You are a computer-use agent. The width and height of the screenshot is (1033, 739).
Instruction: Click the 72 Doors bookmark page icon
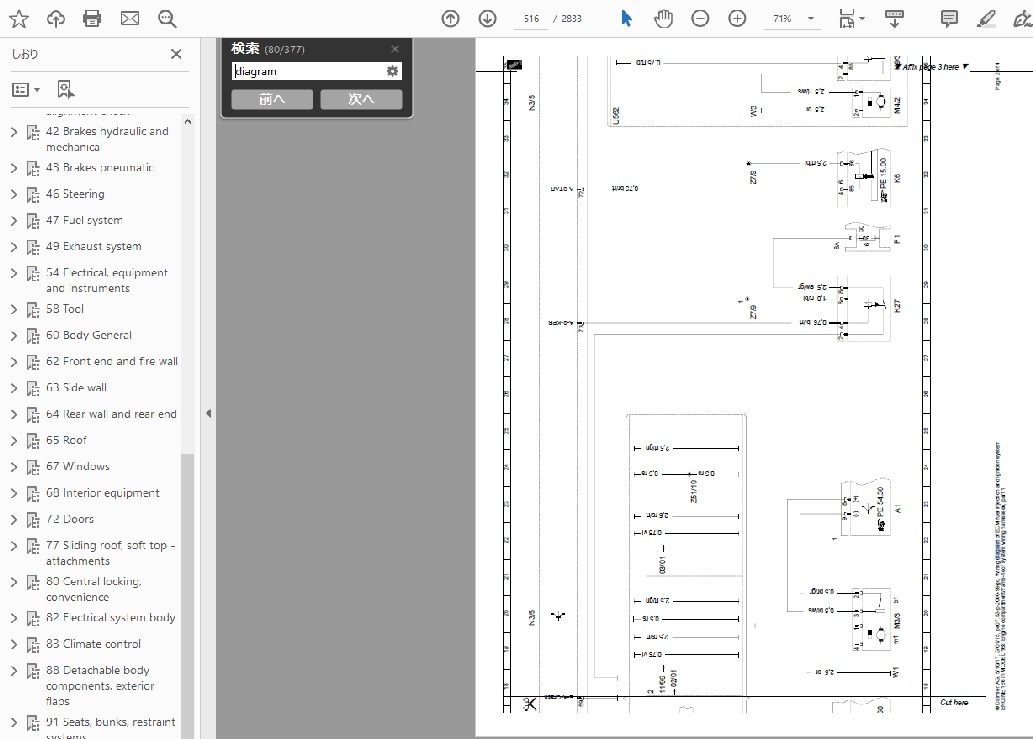coord(33,520)
